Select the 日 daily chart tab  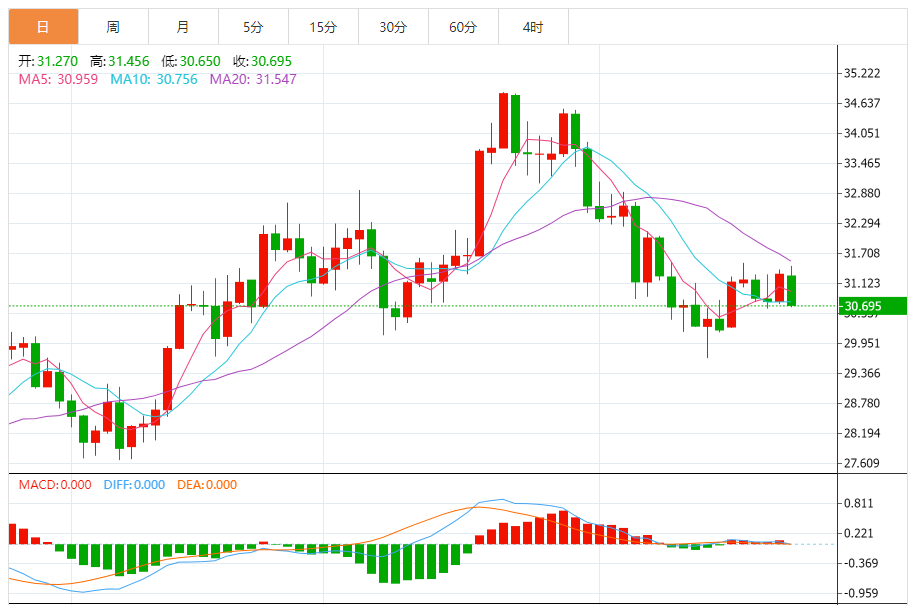coord(44,27)
